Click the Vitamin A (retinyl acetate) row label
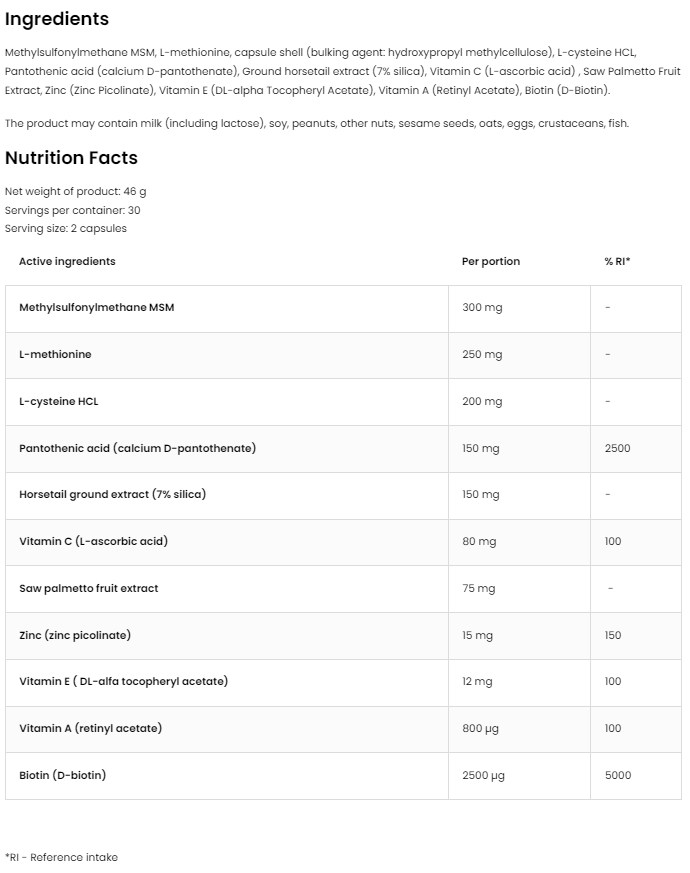This screenshot has height=873, width=690. coord(90,728)
